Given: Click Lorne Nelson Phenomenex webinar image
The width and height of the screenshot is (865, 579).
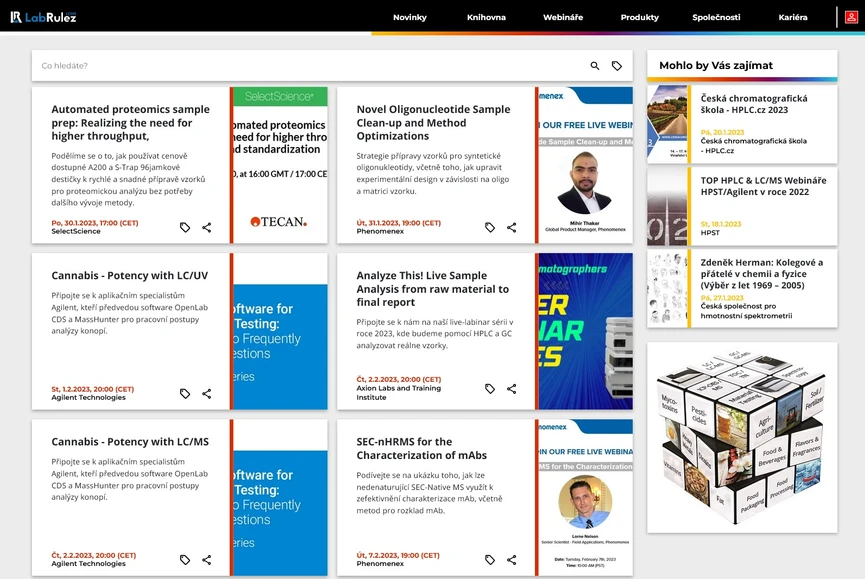Looking at the screenshot, I should tap(585, 497).
